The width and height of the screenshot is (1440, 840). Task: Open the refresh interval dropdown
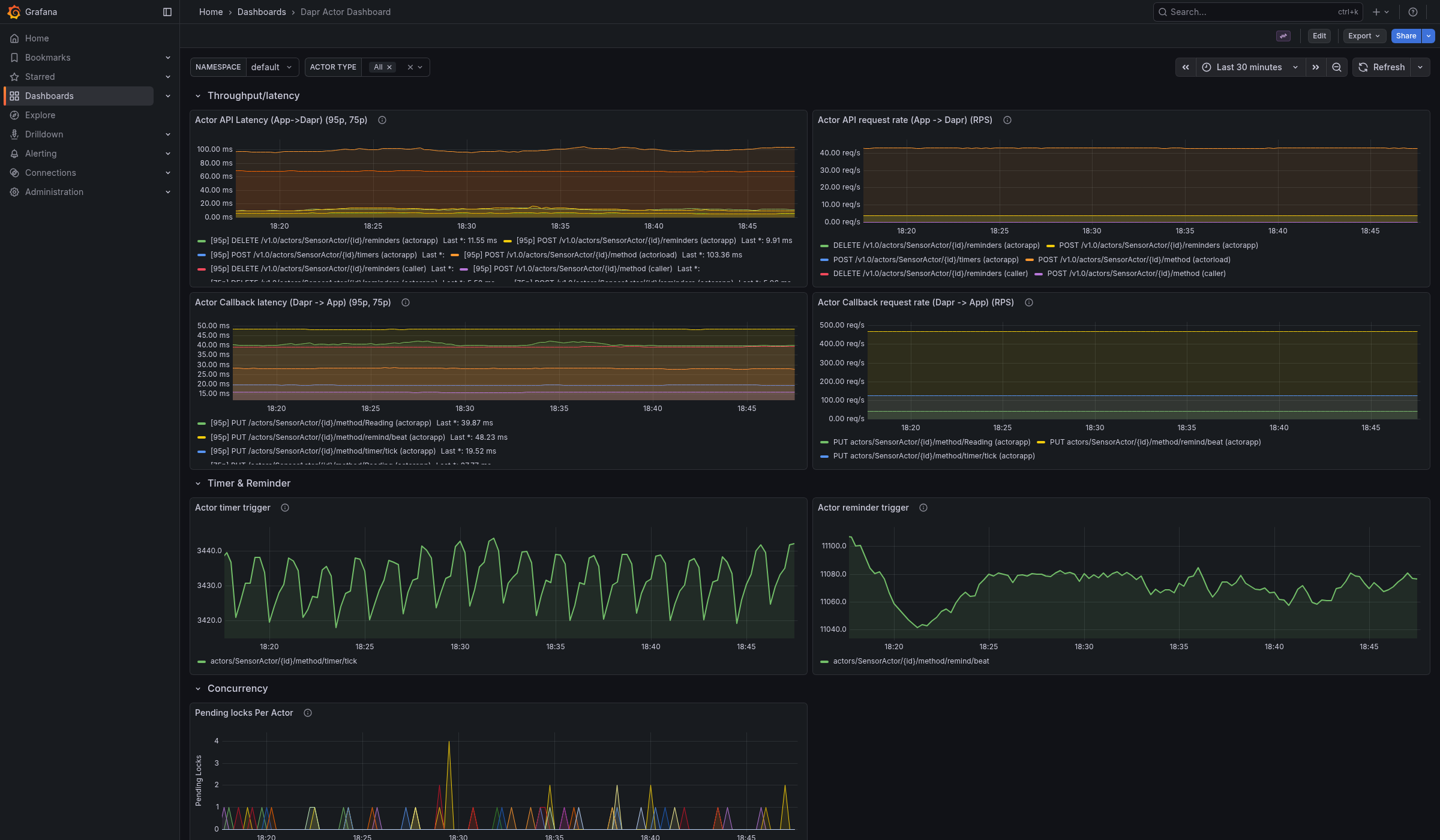(1420, 67)
